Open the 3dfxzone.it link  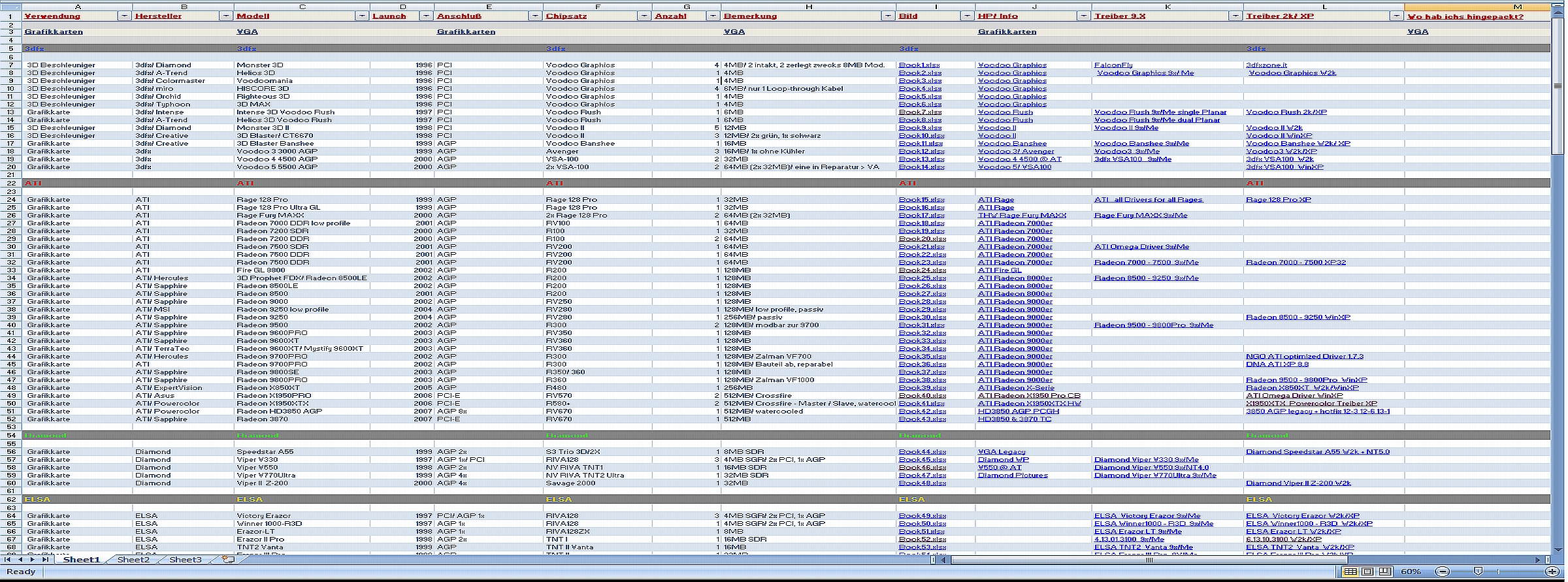1266,65
